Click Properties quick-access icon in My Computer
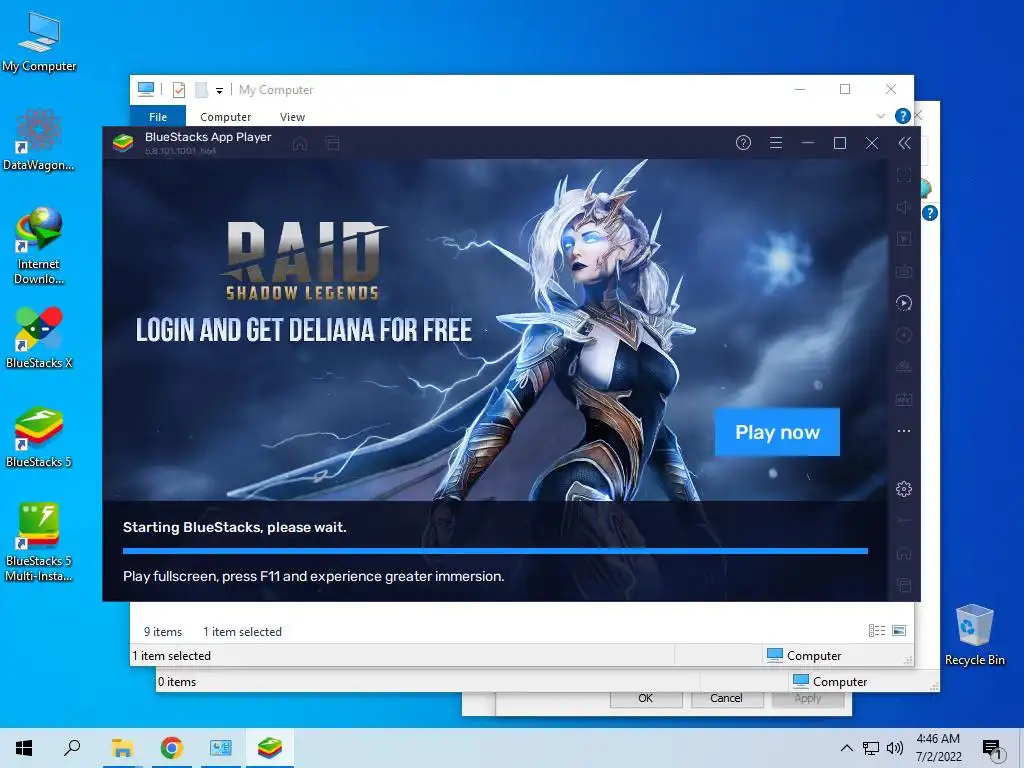Screen dimensions: 1024x768 179,89
